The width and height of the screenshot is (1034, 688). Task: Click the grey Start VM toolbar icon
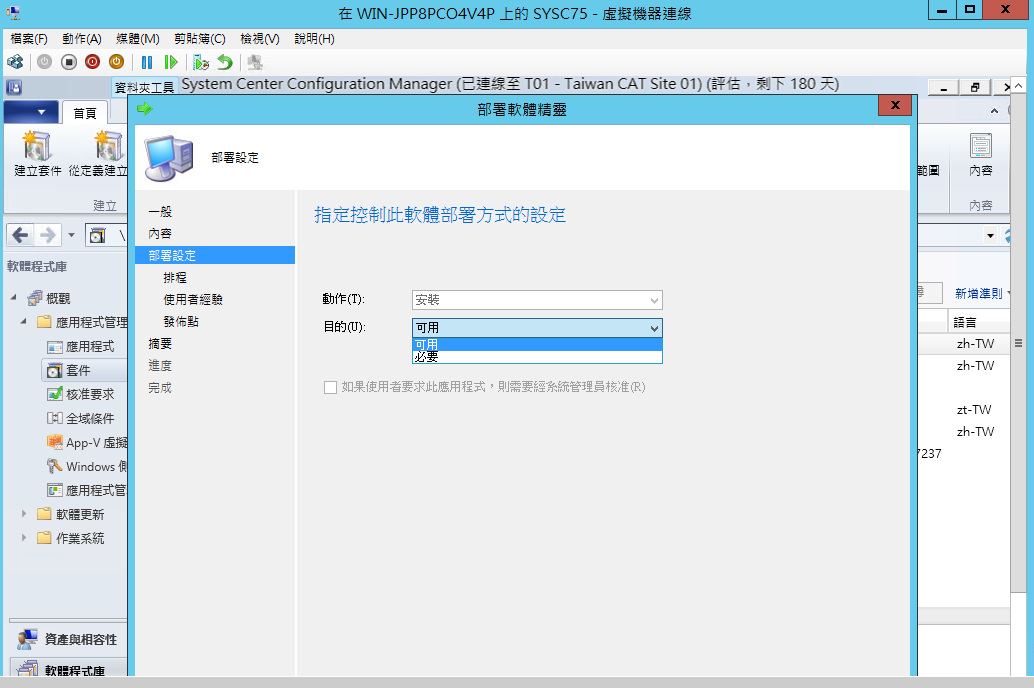tap(44, 62)
